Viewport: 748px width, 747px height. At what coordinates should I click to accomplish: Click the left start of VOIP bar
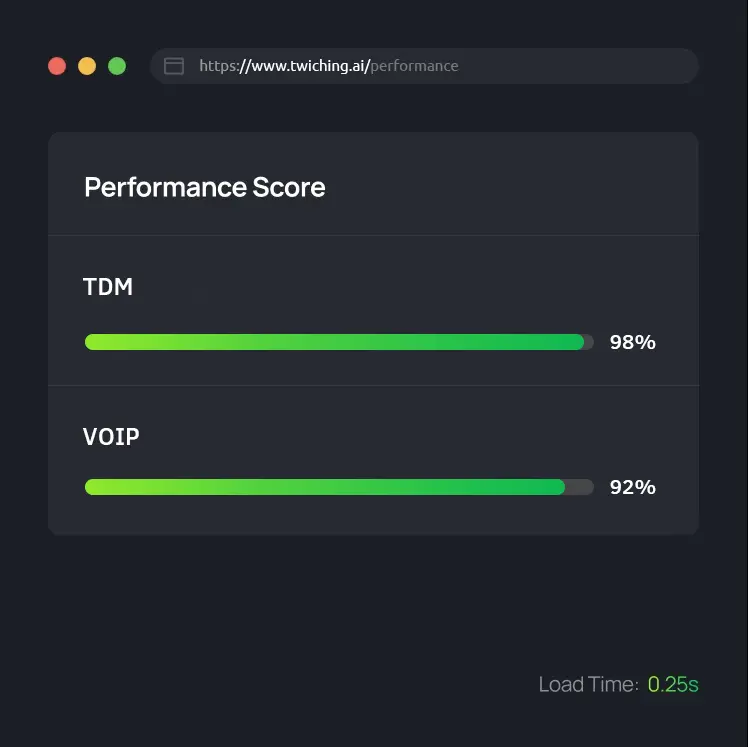(x=93, y=487)
